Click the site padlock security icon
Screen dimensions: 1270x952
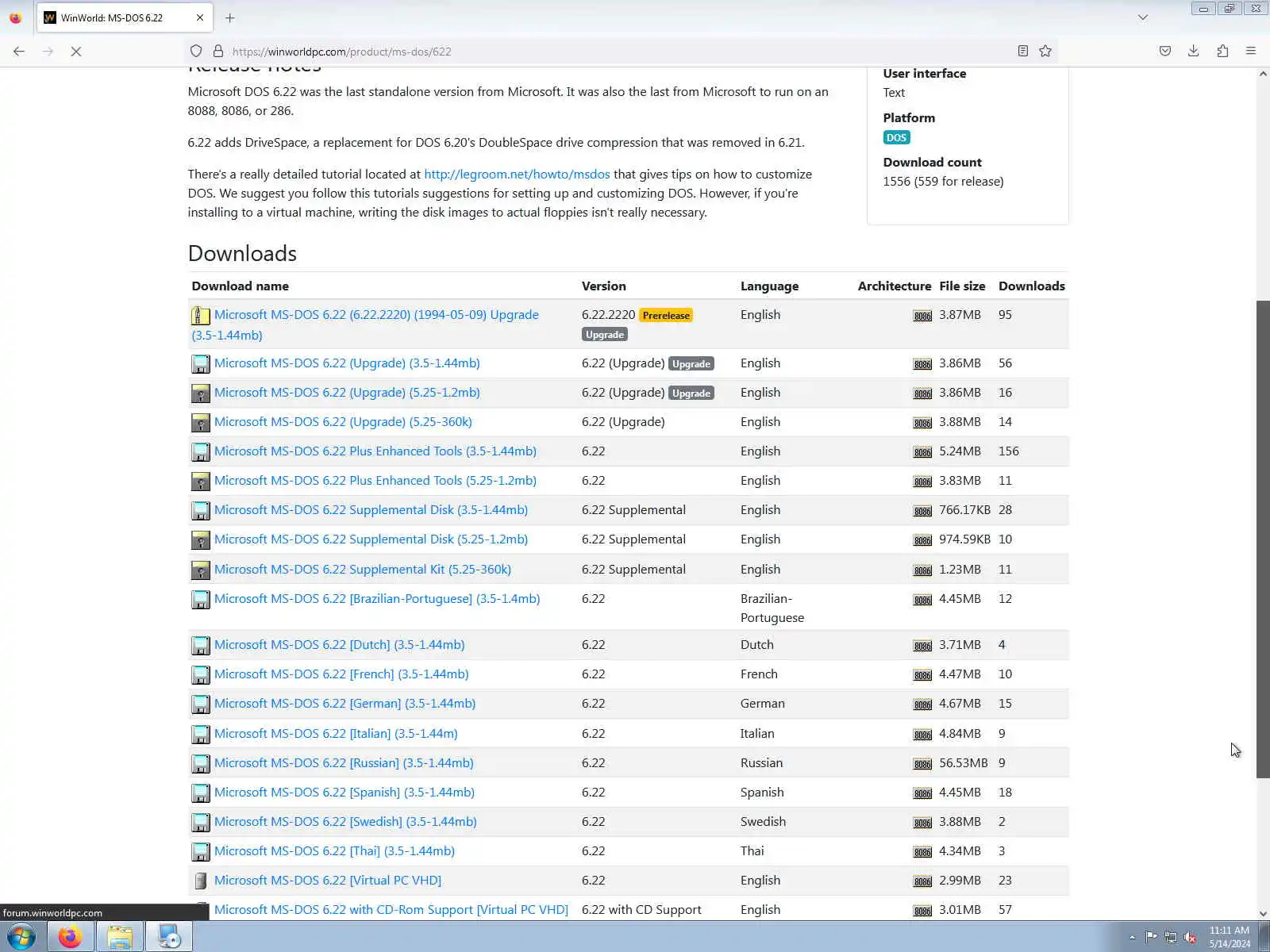pyautogui.click(x=218, y=51)
